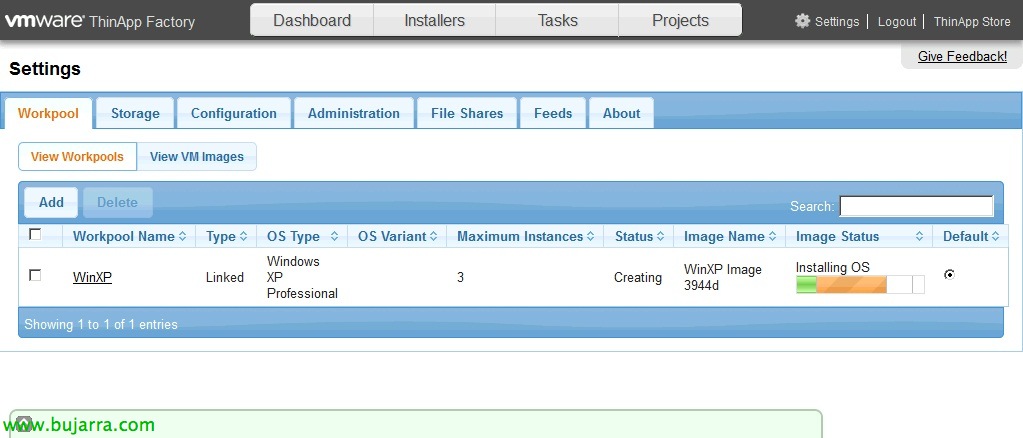Open the Projects section
Screen dimensions: 1023x438
point(680,20)
